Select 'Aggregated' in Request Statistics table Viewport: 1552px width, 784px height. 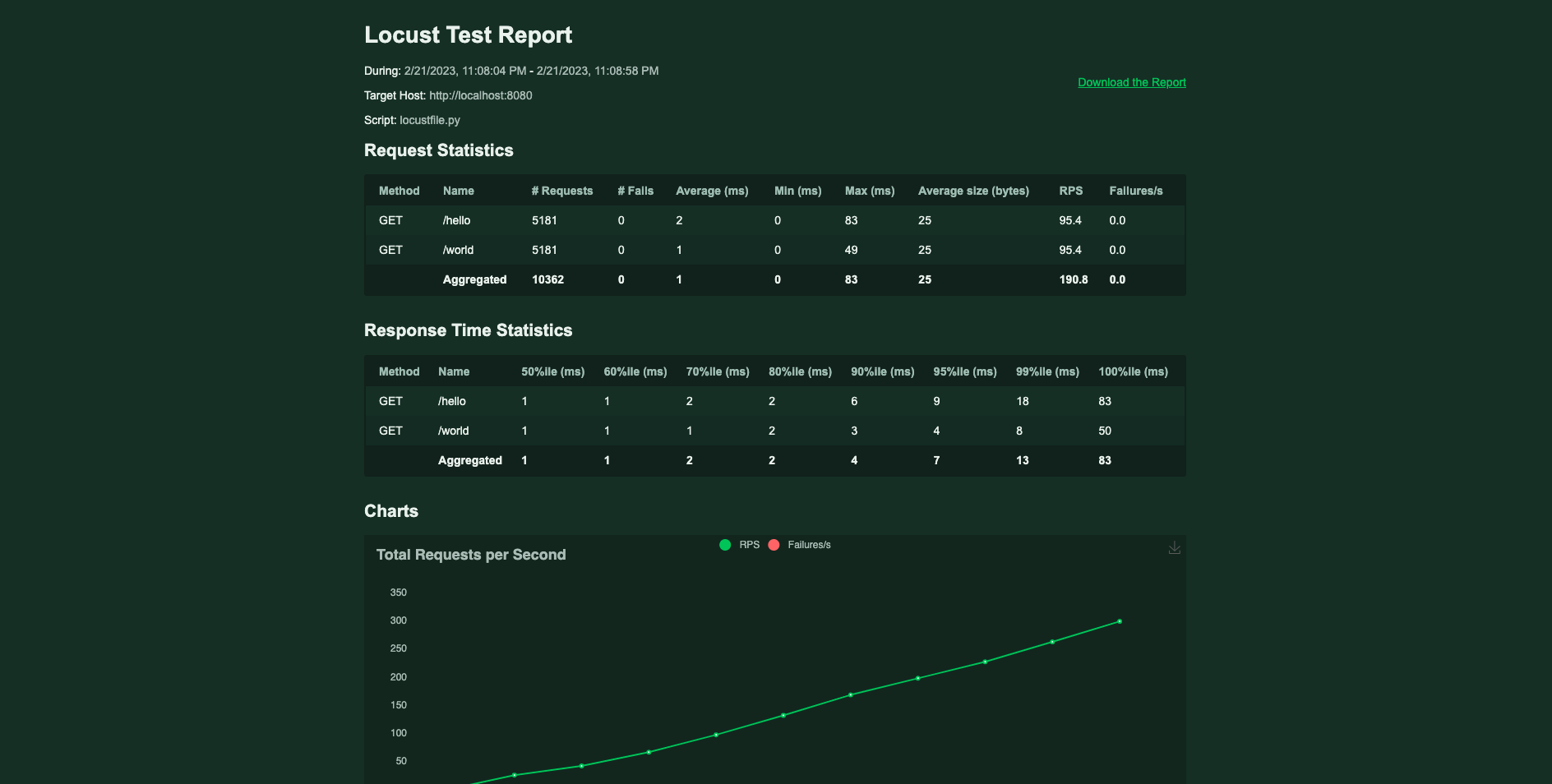(x=474, y=279)
